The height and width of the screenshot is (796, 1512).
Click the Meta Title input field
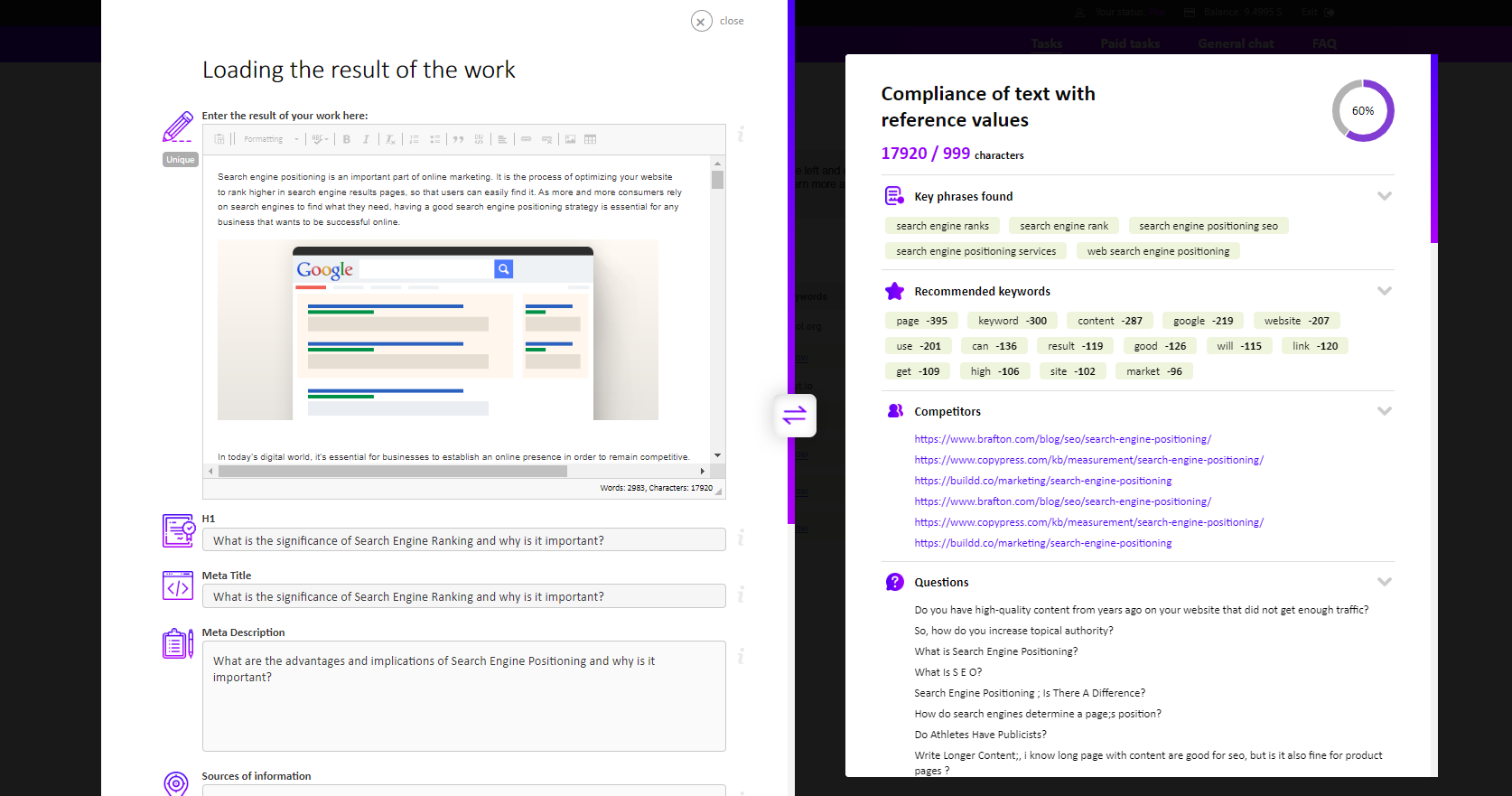tap(464, 596)
